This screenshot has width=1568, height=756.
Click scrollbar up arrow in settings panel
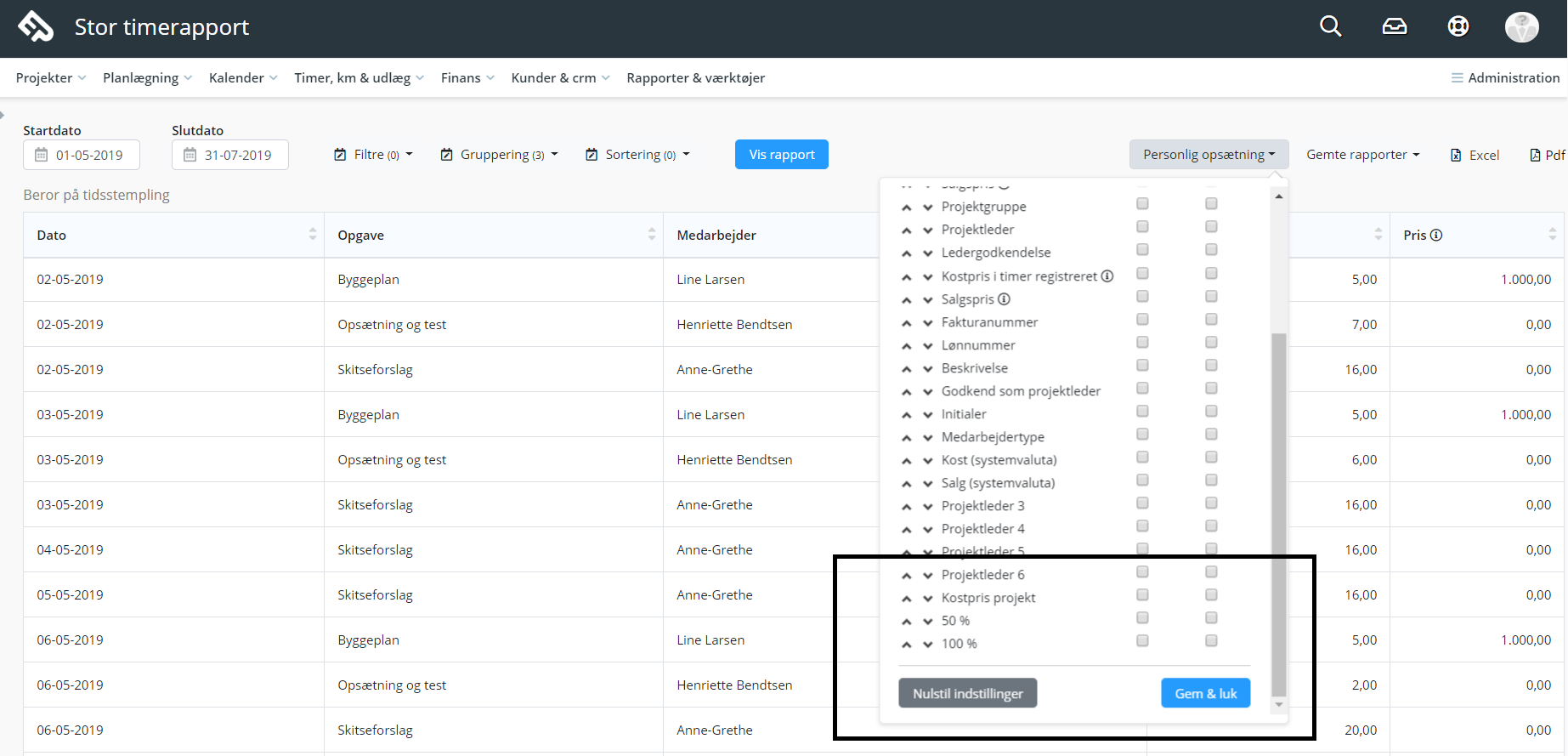(1278, 196)
